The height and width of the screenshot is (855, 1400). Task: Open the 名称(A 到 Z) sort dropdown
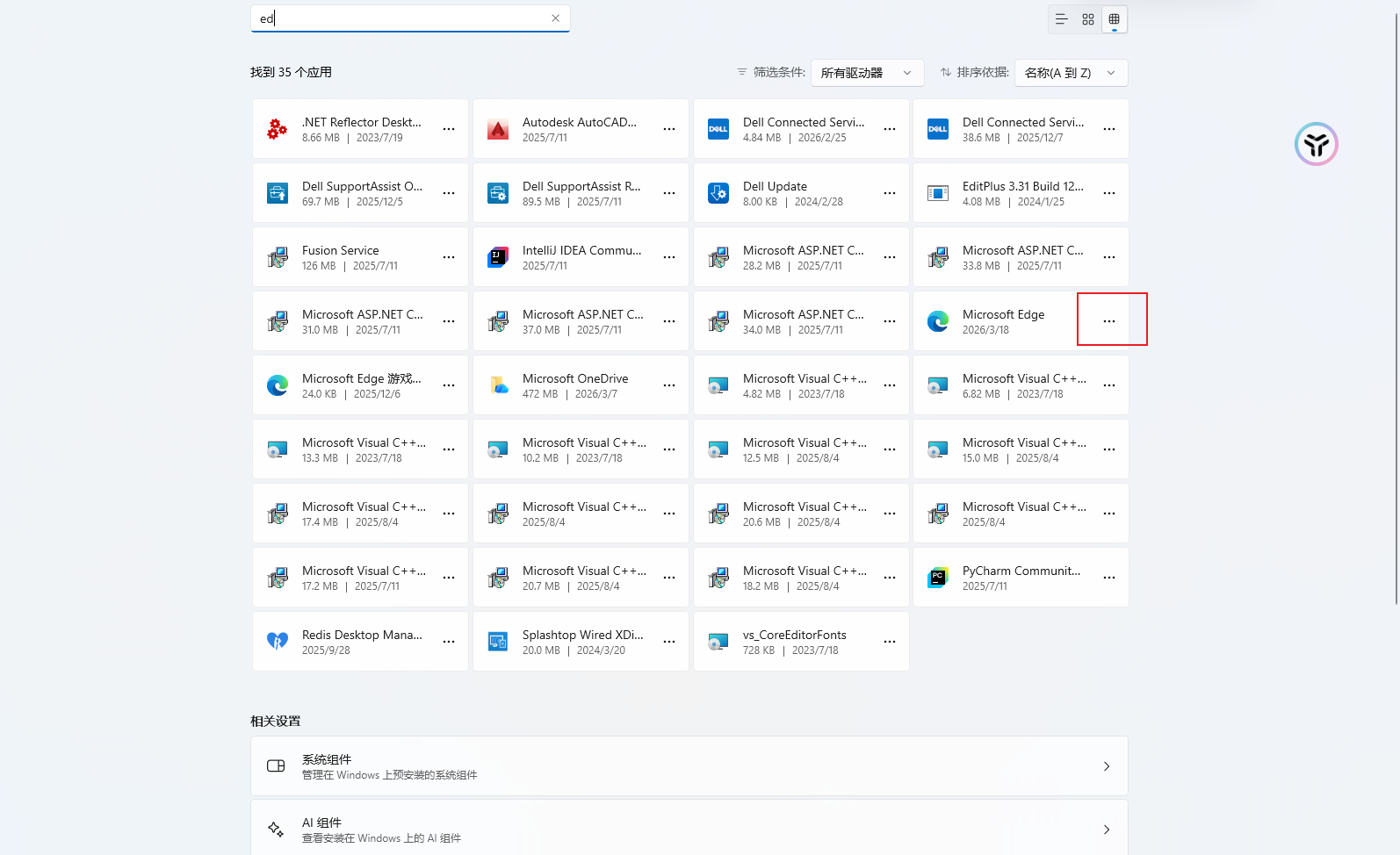click(x=1071, y=73)
